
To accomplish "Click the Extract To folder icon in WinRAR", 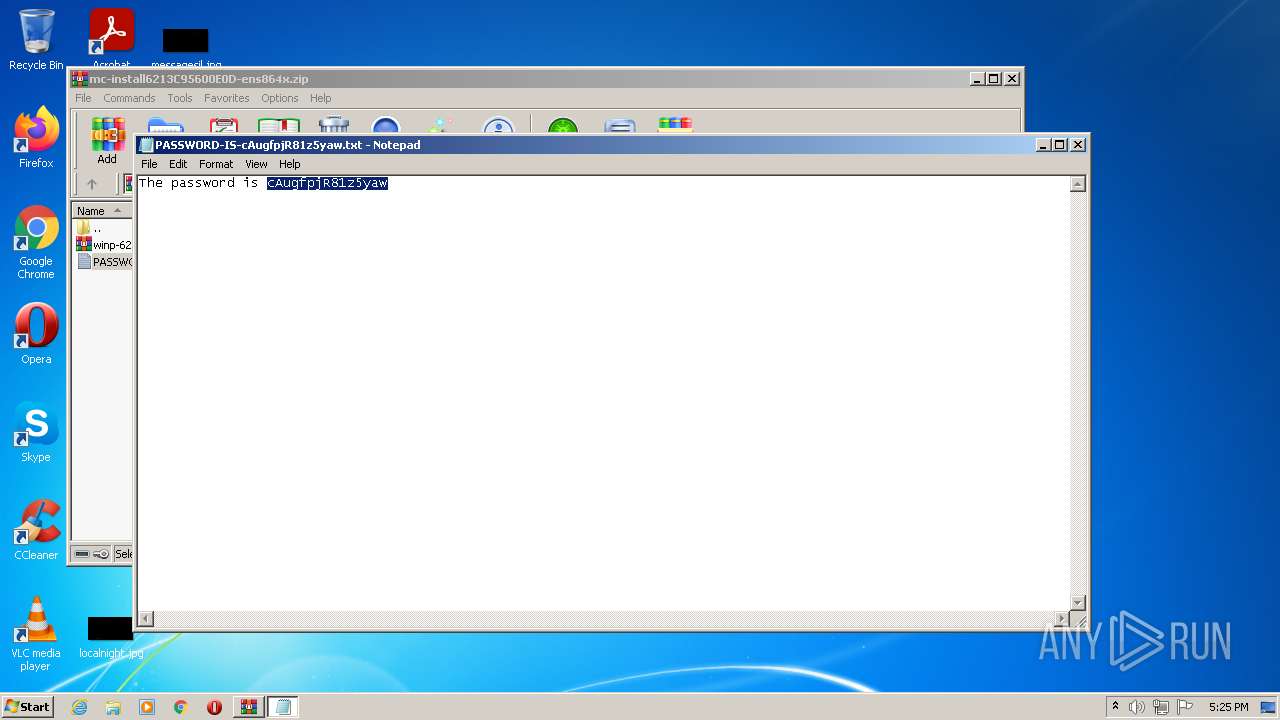I will coord(165,125).
